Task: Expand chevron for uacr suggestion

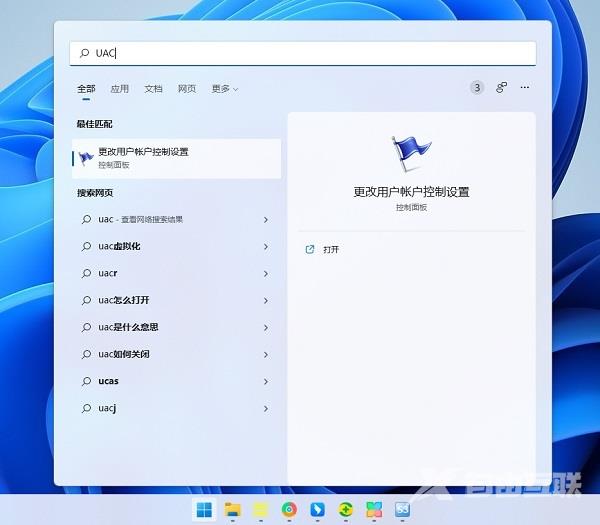Action: [x=266, y=274]
